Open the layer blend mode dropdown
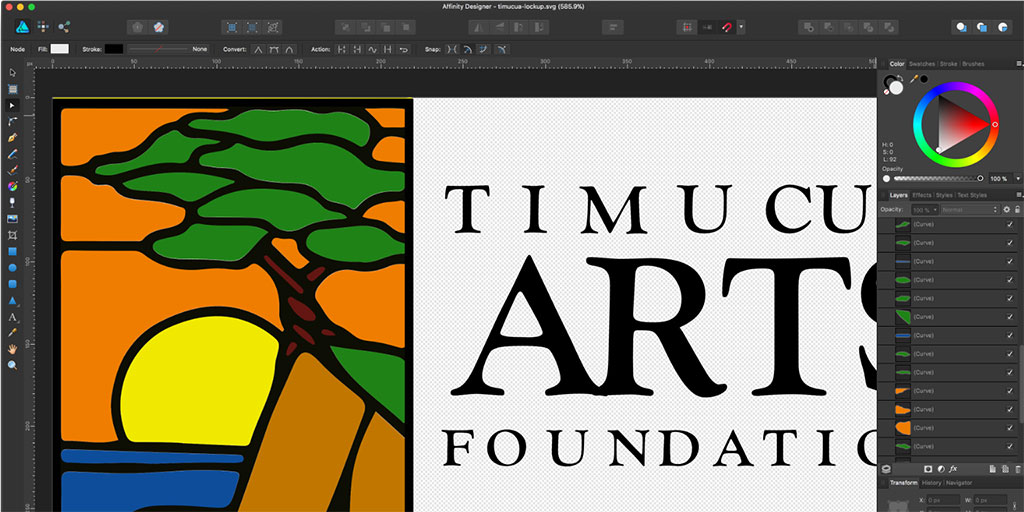 coord(970,210)
